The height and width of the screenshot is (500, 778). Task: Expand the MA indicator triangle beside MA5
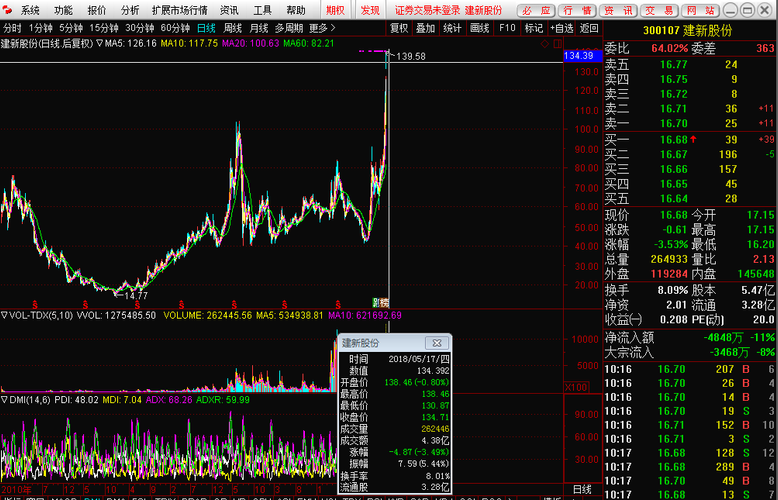(99, 44)
